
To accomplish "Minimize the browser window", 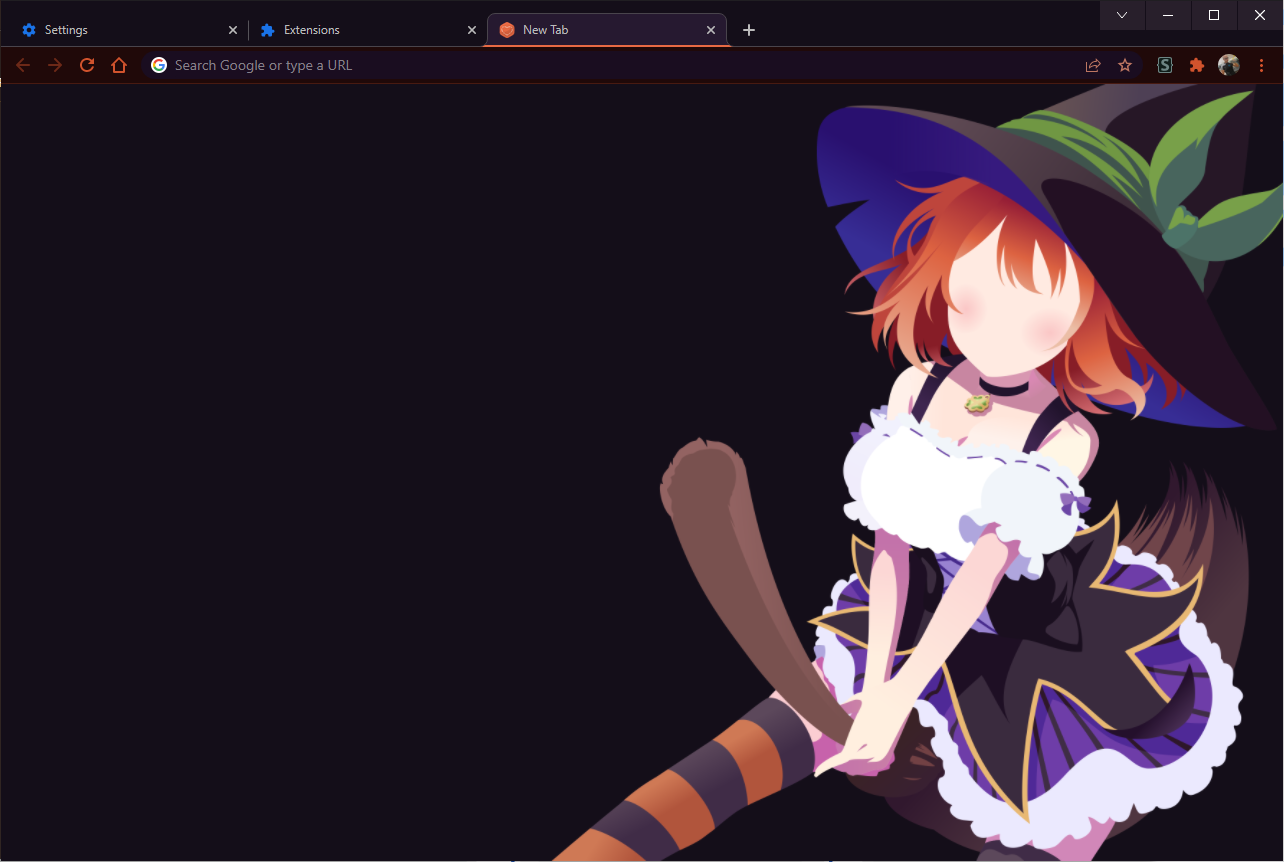I will pyautogui.click(x=1168, y=15).
